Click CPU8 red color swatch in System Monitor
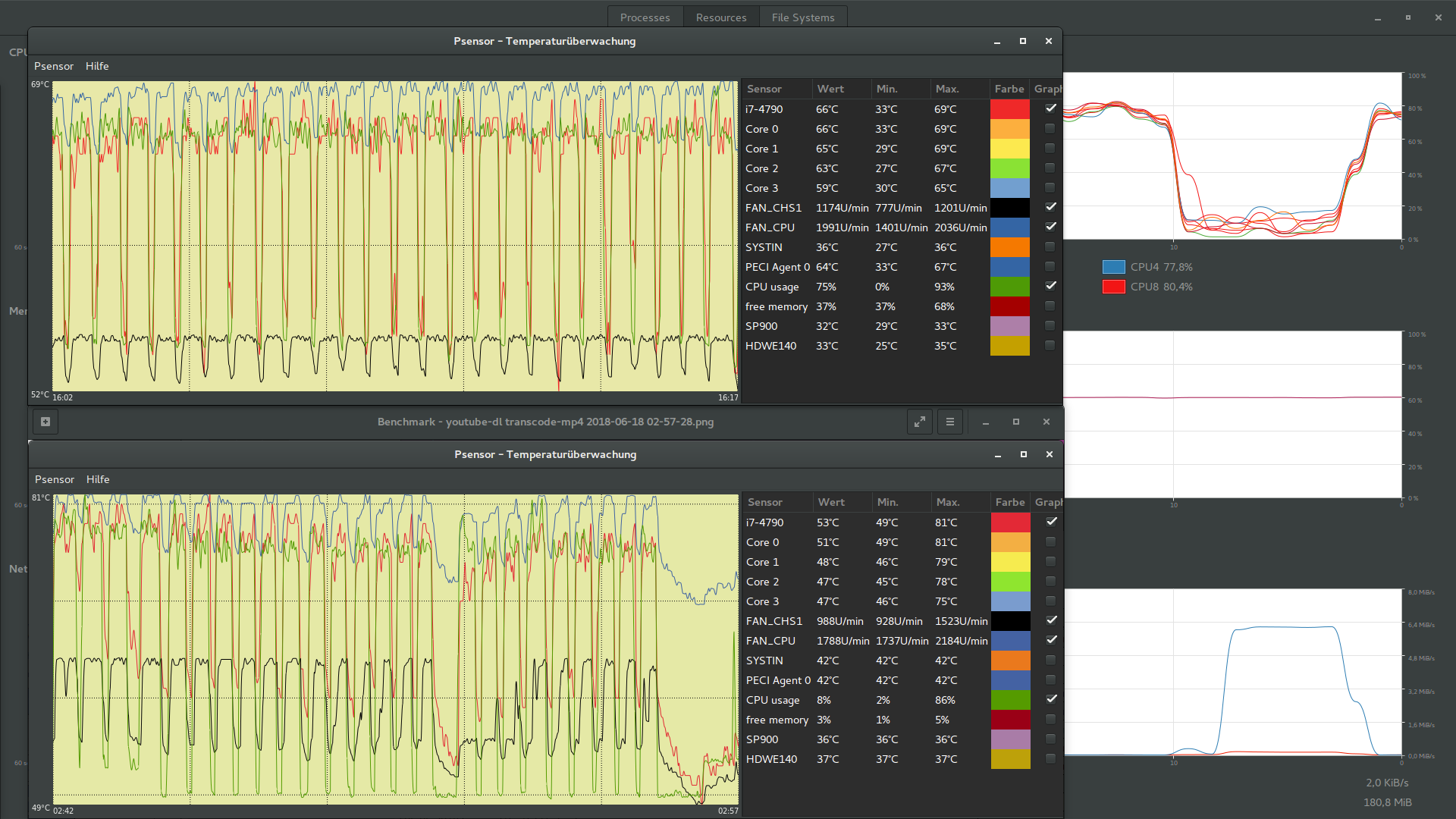1456x819 pixels. click(x=1114, y=287)
